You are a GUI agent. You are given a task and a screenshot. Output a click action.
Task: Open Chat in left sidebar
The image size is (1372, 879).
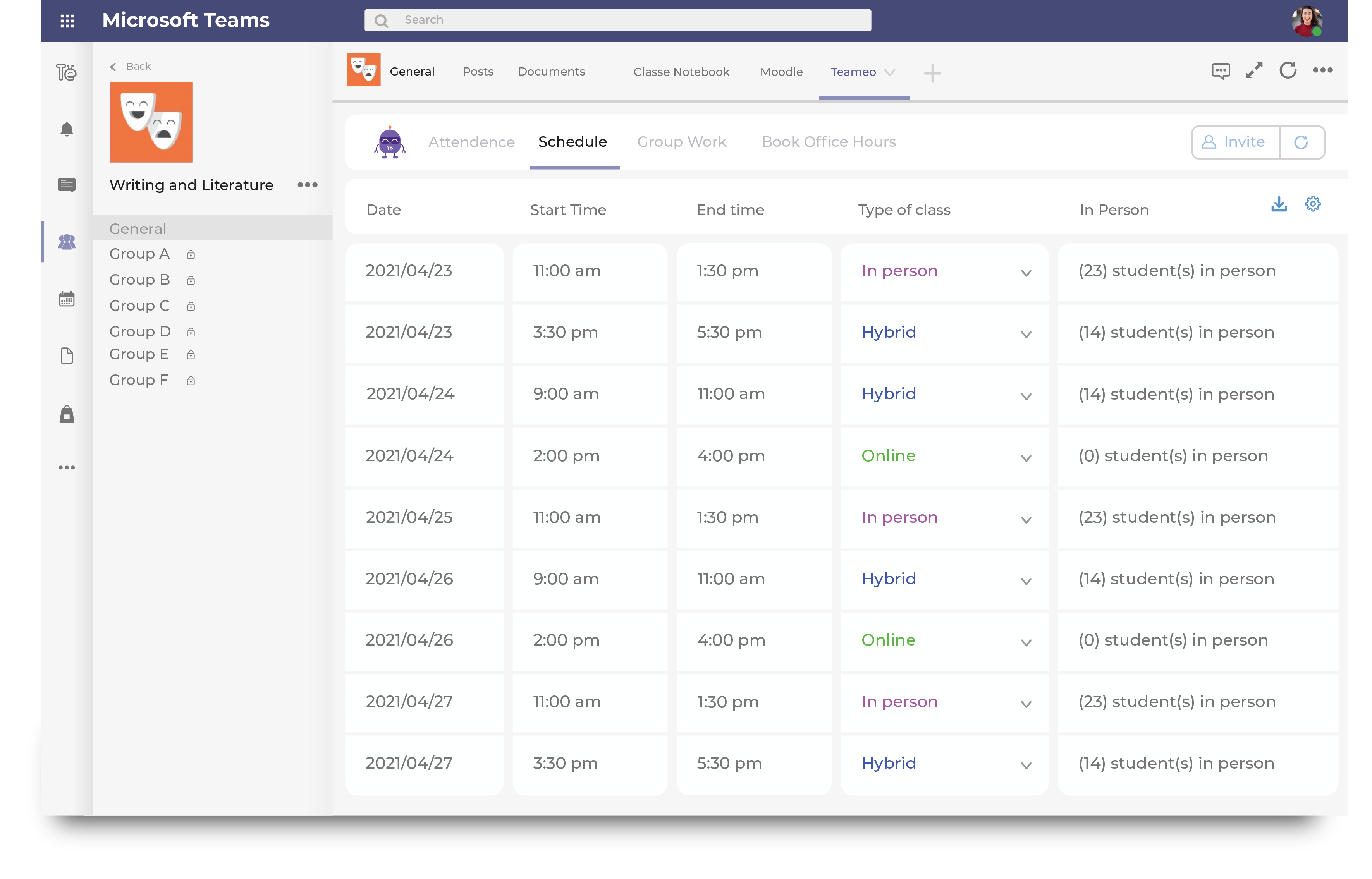pos(67,185)
